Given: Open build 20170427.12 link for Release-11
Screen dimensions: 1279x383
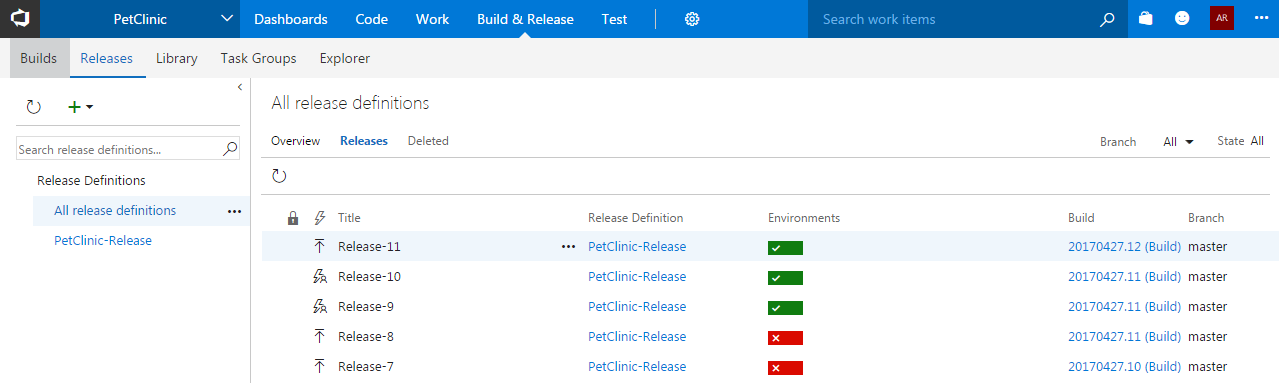Looking at the screenshot, I should tap(1125, 246).
